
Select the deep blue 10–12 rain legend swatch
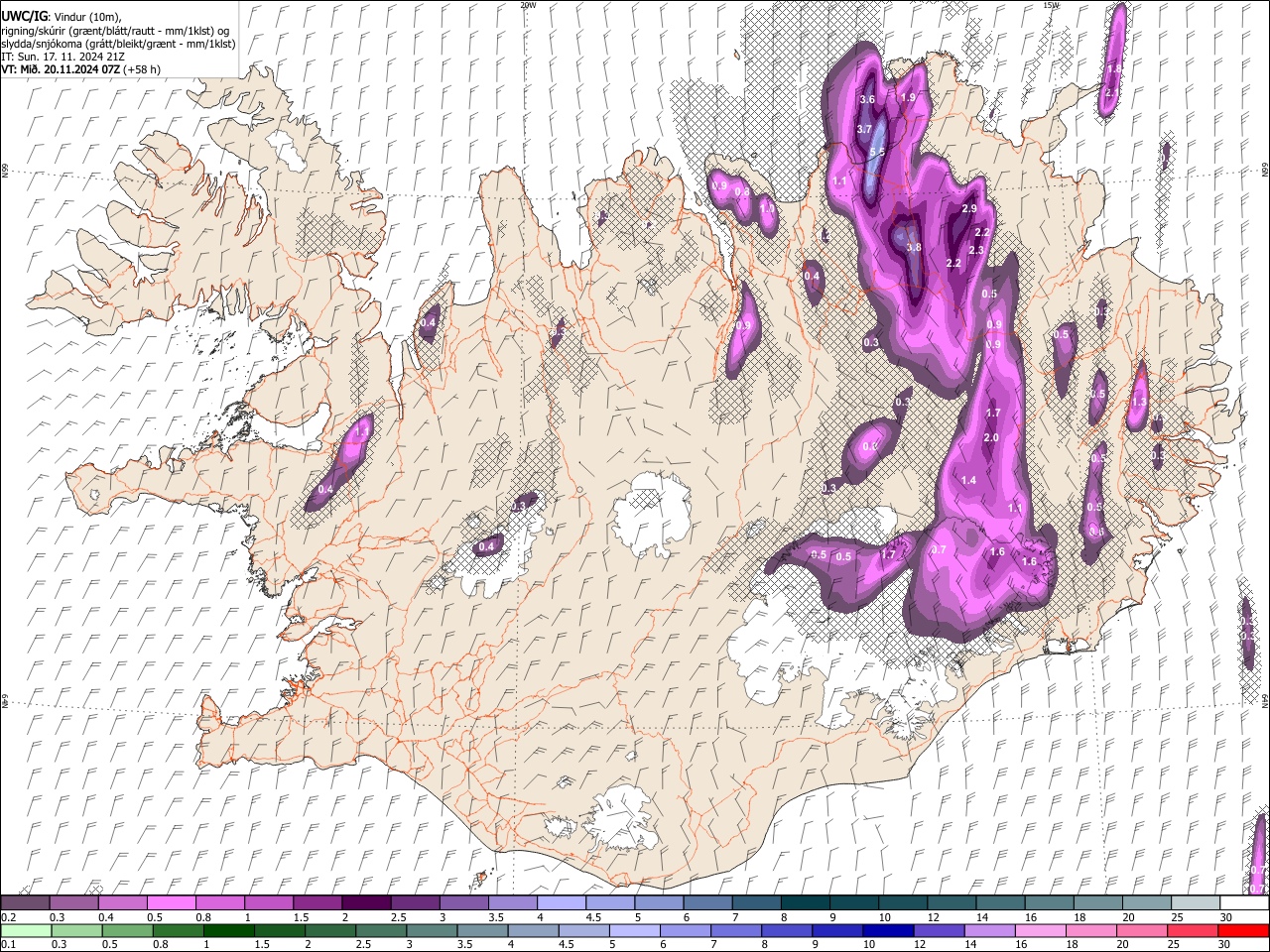[888, 930]
